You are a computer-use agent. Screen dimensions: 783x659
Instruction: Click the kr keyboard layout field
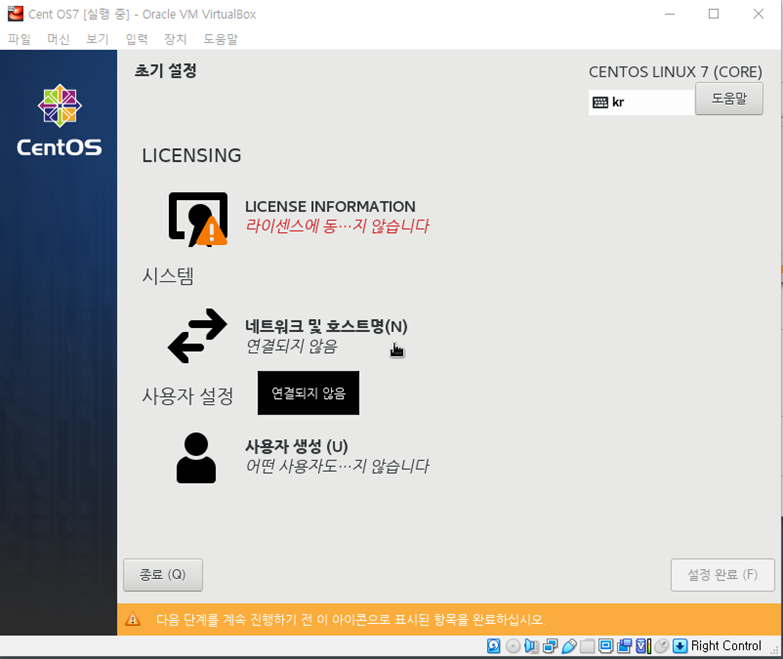(642, 102)
